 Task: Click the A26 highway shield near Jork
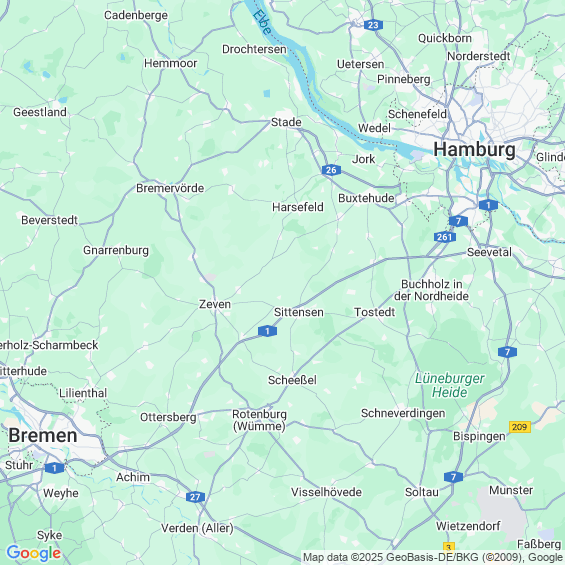[x=331, y=170]
